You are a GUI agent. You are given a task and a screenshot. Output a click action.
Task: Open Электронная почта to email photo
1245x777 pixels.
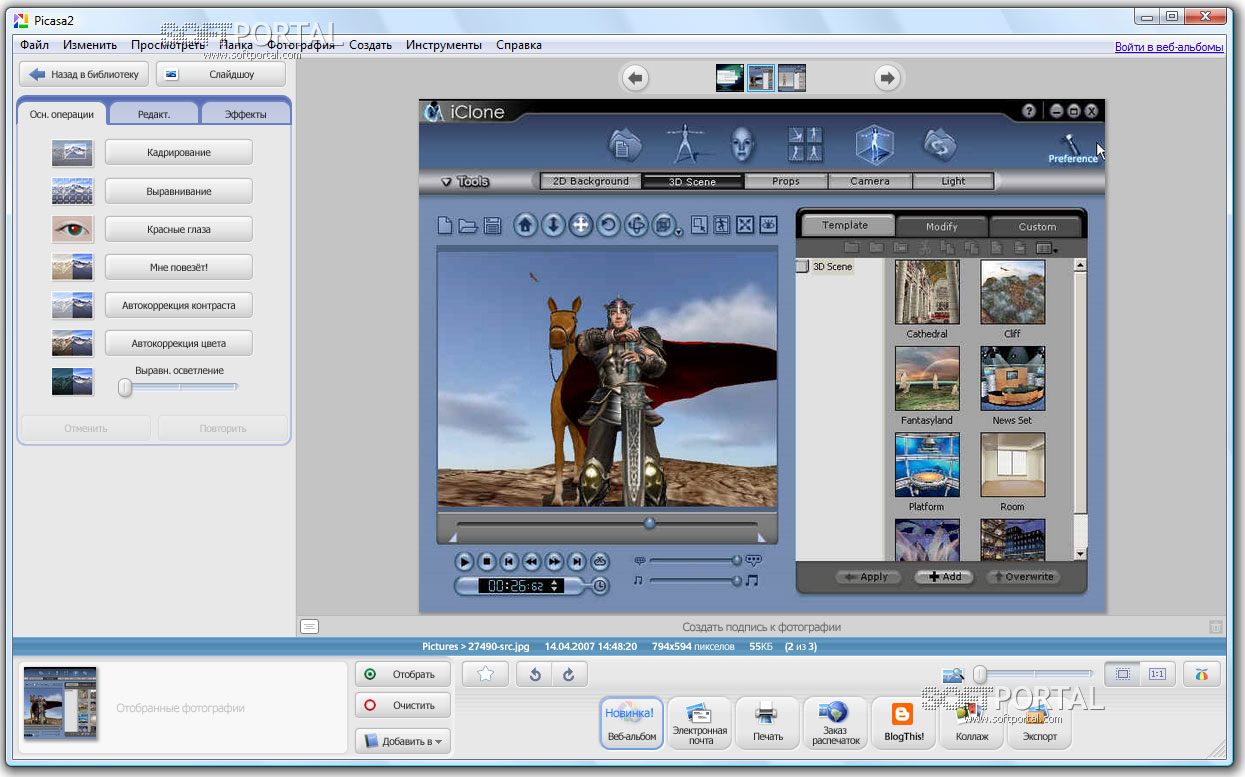click(699, 723)
